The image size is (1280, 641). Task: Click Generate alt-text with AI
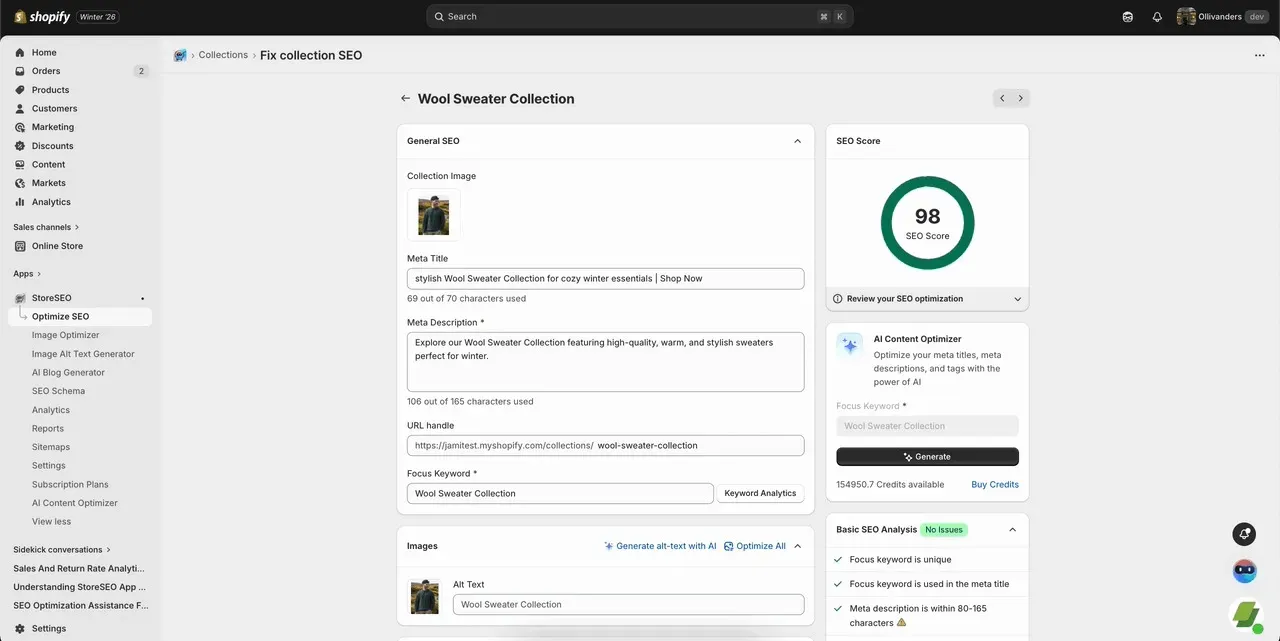point(660,546)
